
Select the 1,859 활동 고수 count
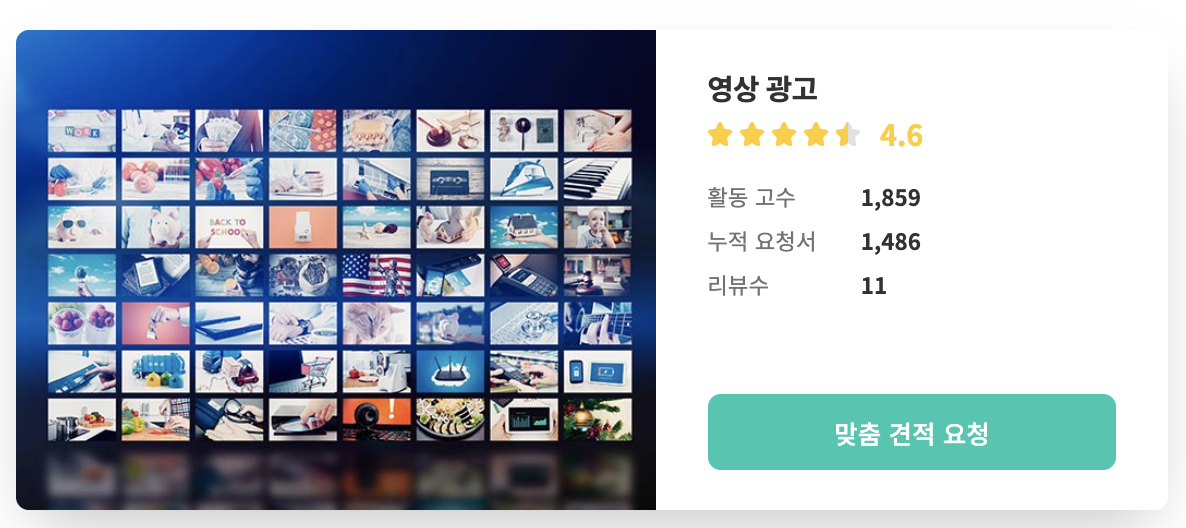(x=890, y=198)
